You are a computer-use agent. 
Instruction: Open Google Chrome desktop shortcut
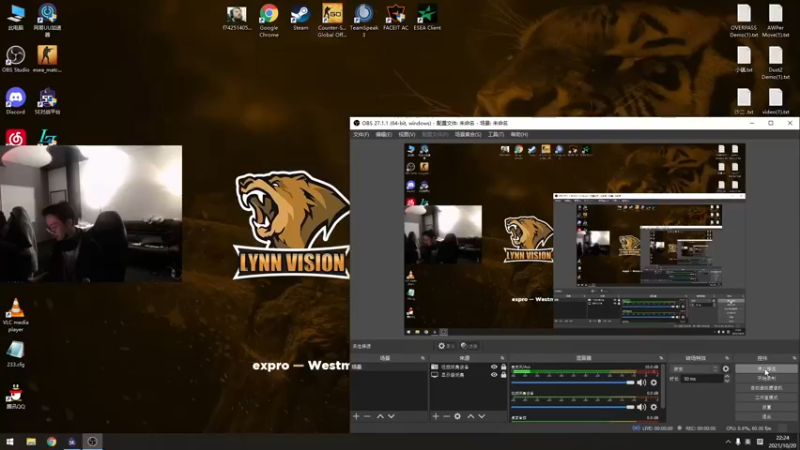pos(268,20)
